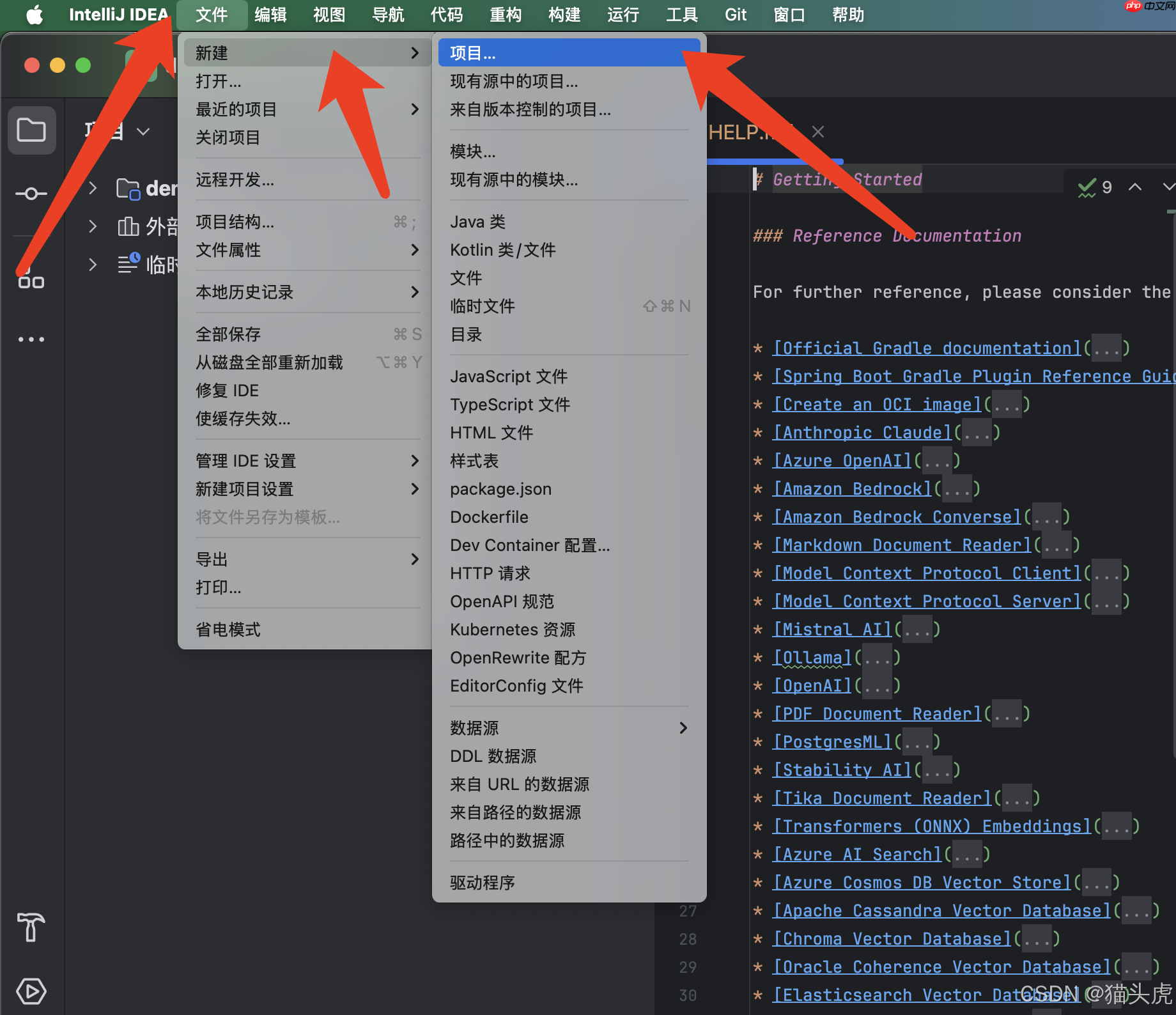Expand the 最近的项目 submenu
1176x1015 pixels.
(415, 109)
